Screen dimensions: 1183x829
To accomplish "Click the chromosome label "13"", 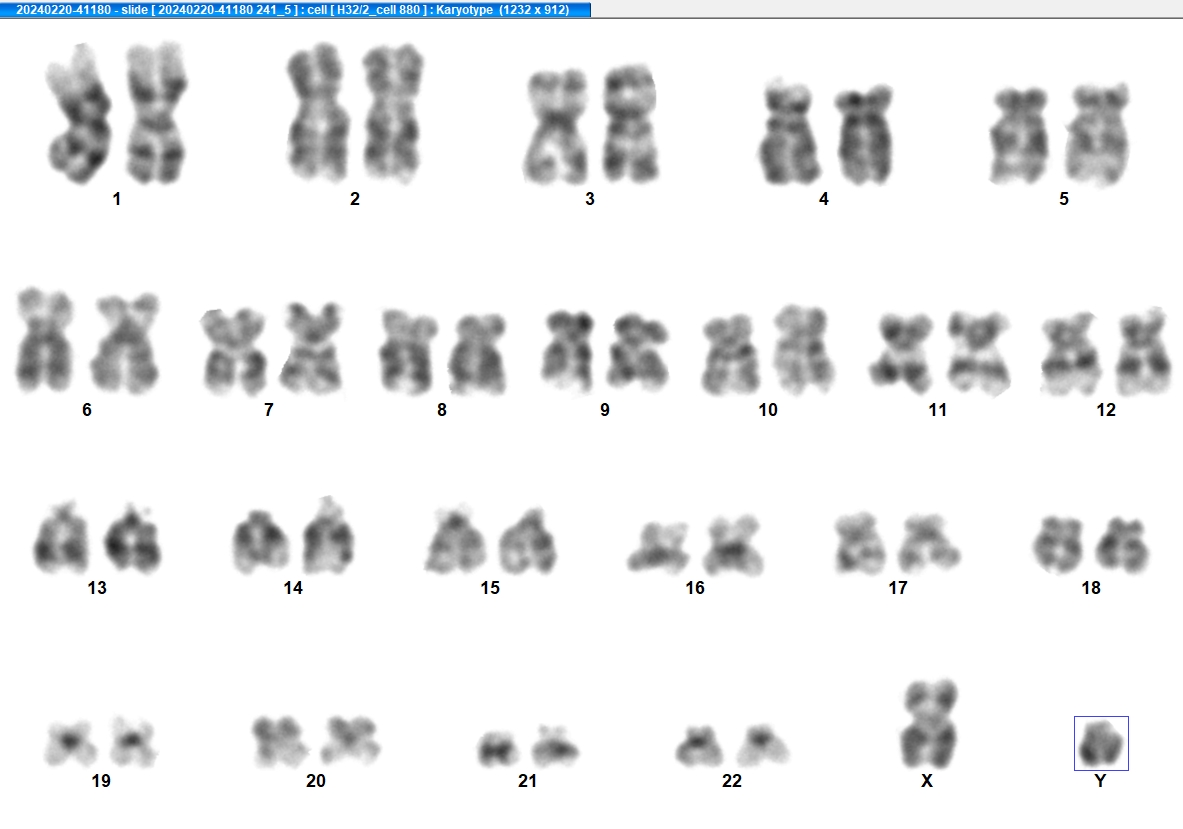I will tap(97, 588).
